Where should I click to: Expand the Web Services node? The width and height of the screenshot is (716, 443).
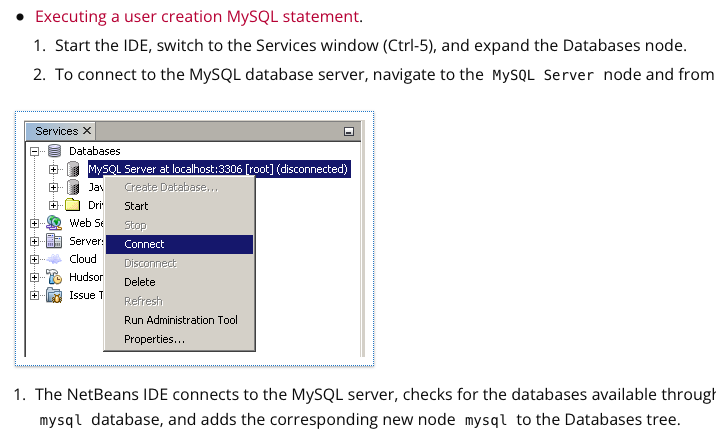point(34,223)
